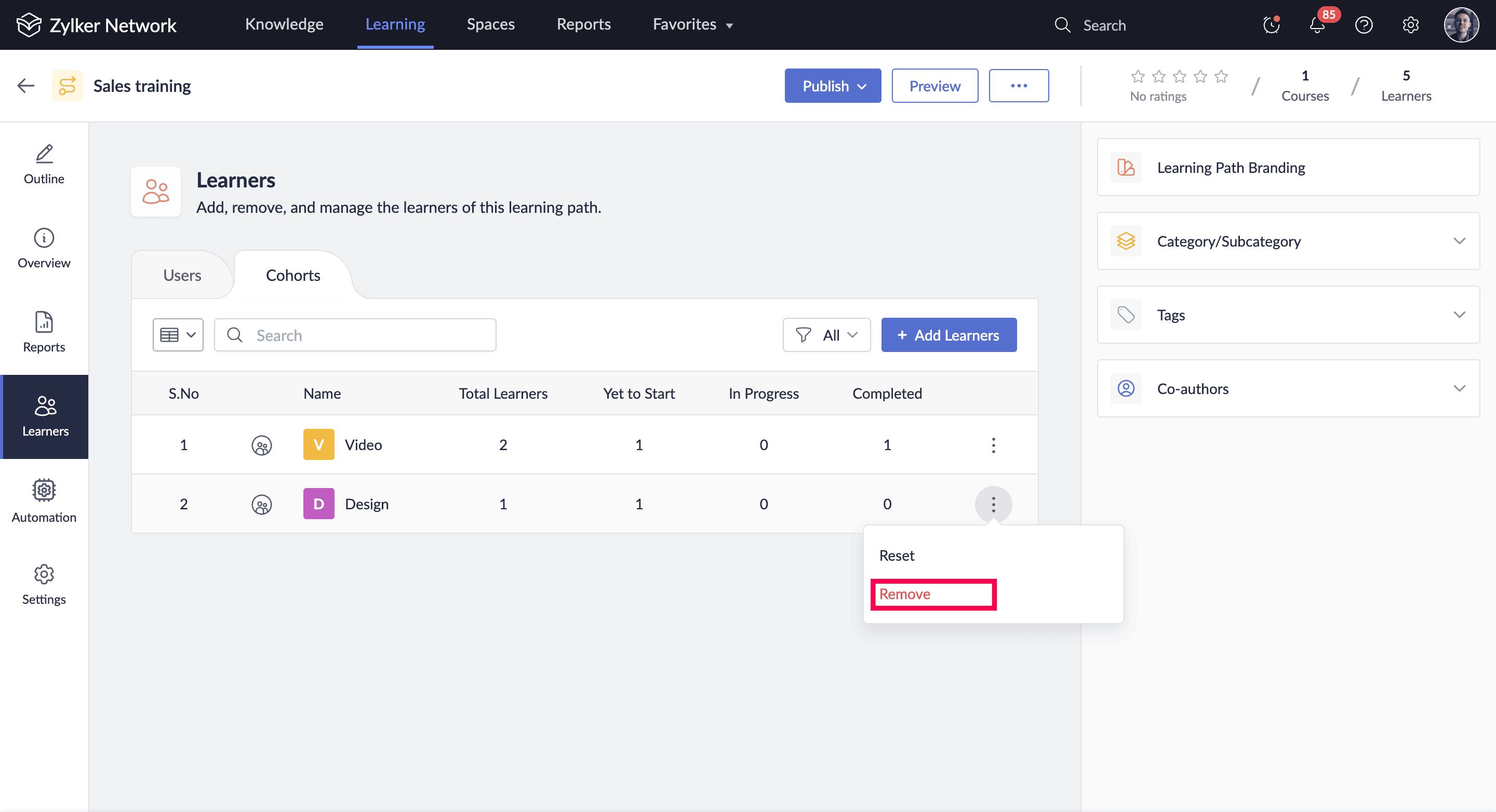Switch to the Users tab
1496x812 pixels.
click(x=182, y=275)
